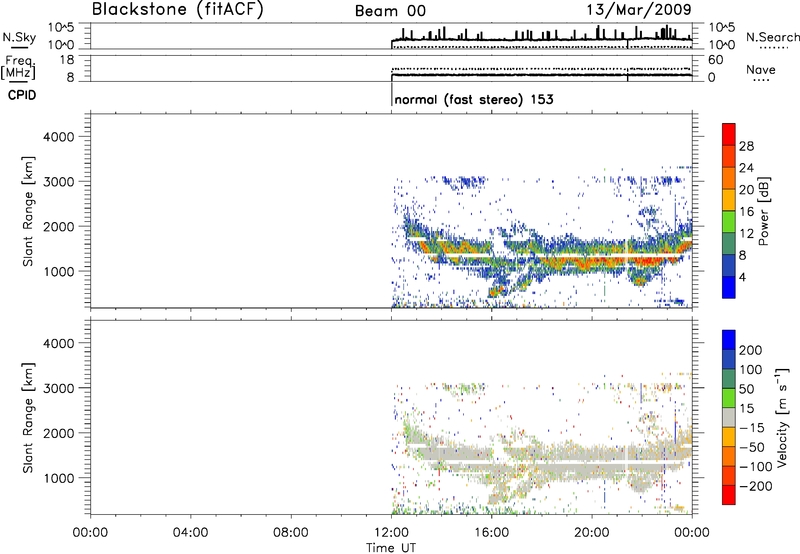800x554 pixels.
Task: Pick the yellow-orange -15 to -50 velocity swatch
Action: [x=729, y=437]
